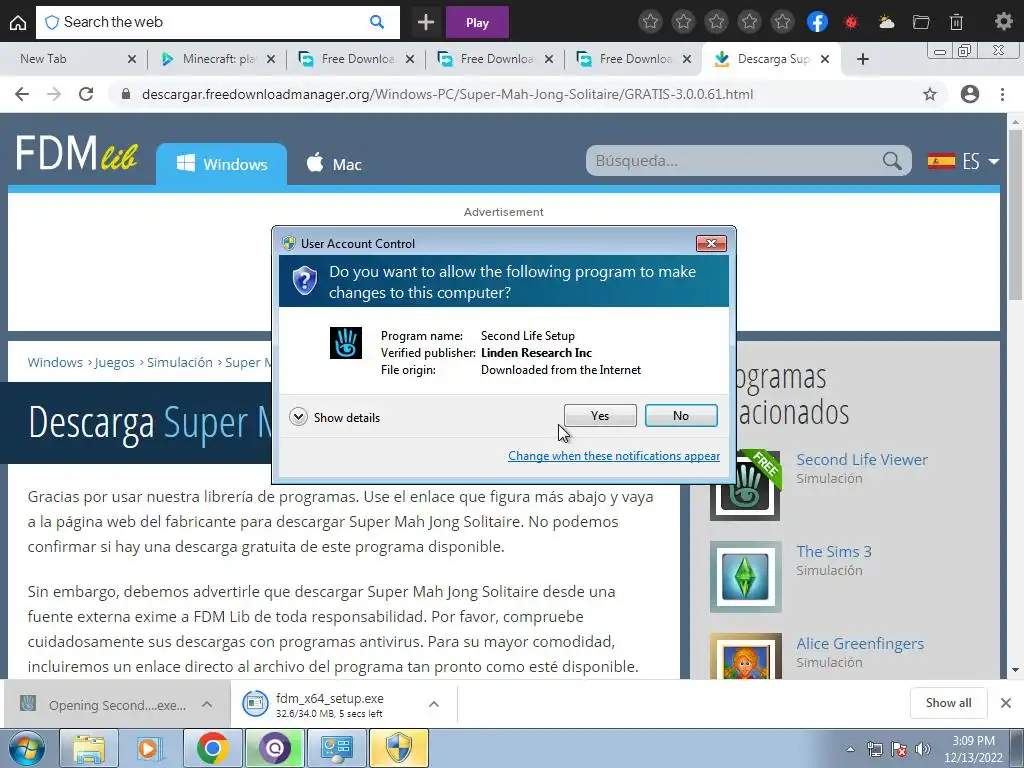Image resolution: width=1024 pixels, height=768 pixels.
Task: Open the Windows Start menu
Action: point(26,748)
